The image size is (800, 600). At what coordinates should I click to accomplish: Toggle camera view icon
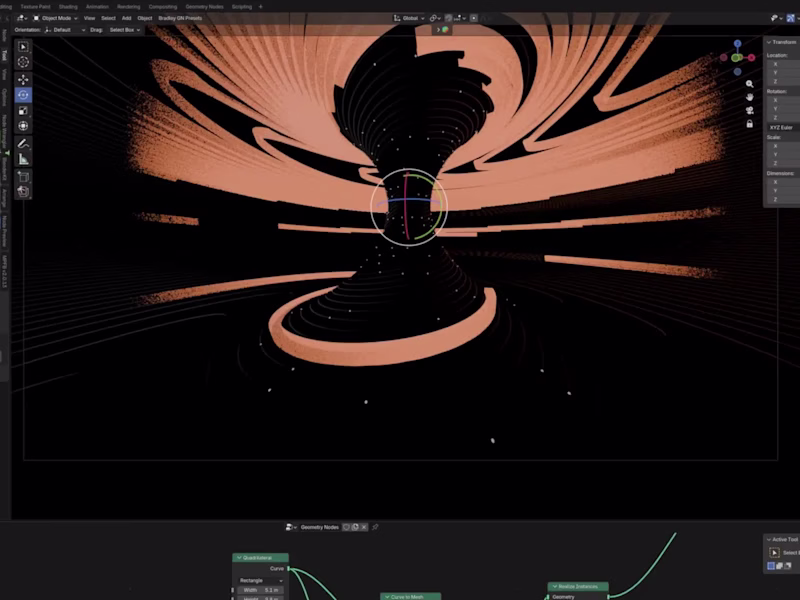pos(749,110)
